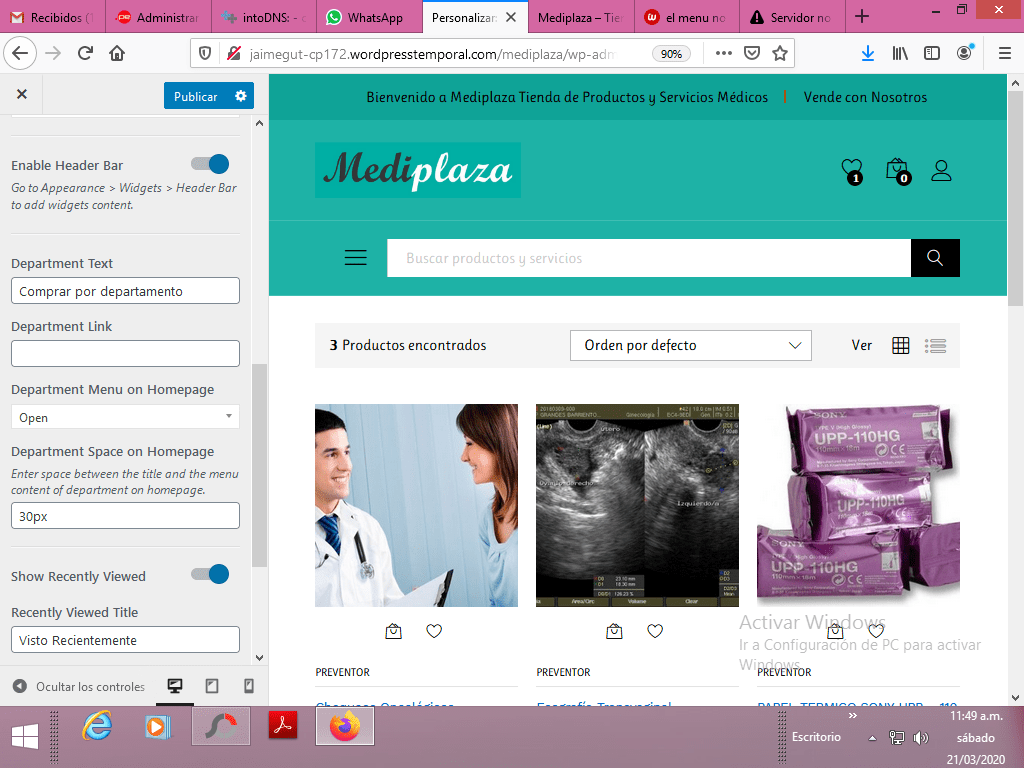Image resolution: width=1024 pixels, height=768 pixels.
Task: Switch to intoDNS tab
Action: click(x=264, y=17)
